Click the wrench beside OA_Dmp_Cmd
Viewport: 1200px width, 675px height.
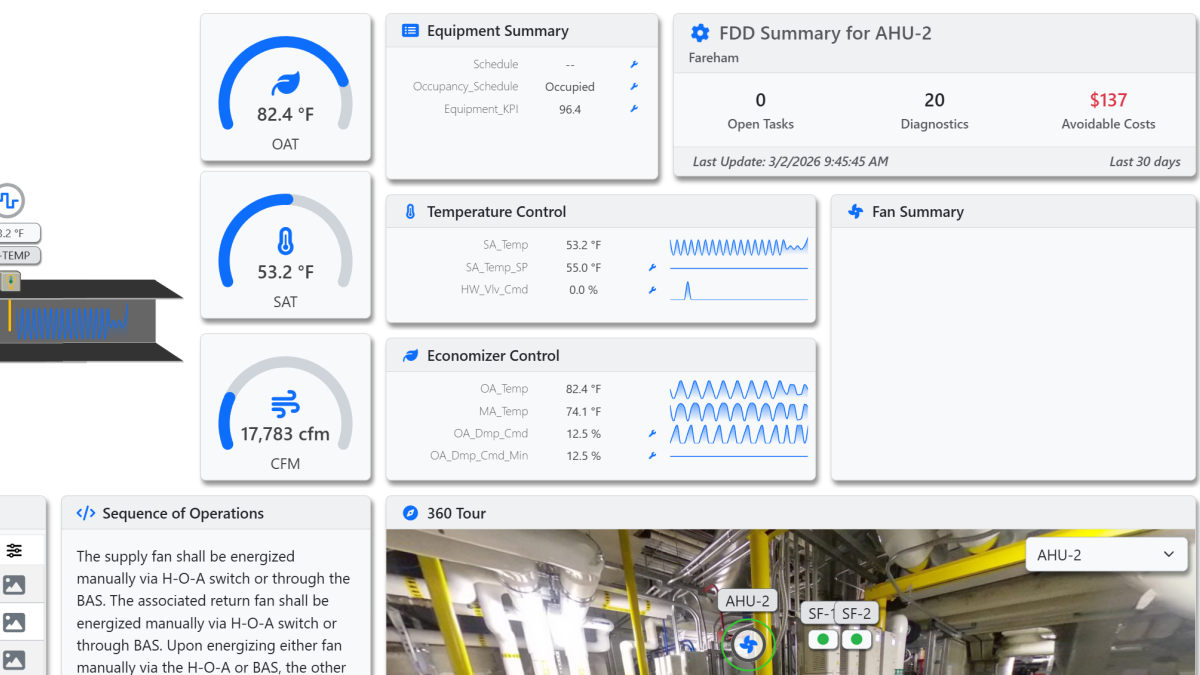click(652, 433)
